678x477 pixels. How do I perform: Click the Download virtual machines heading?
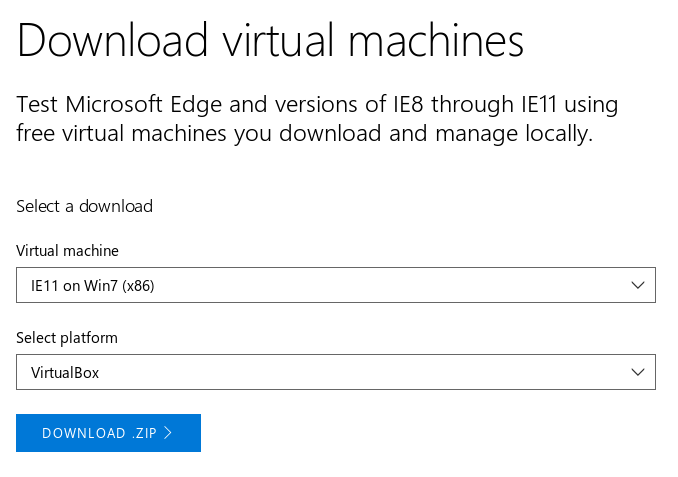270,40
